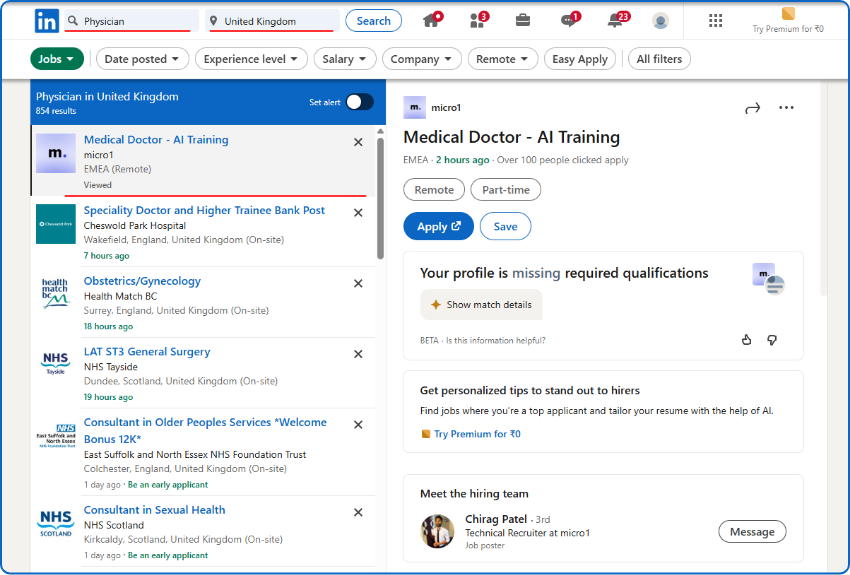The height and width of the screenshot is (575, 850).
Task: Click Show match details
Action: [481, 305]
